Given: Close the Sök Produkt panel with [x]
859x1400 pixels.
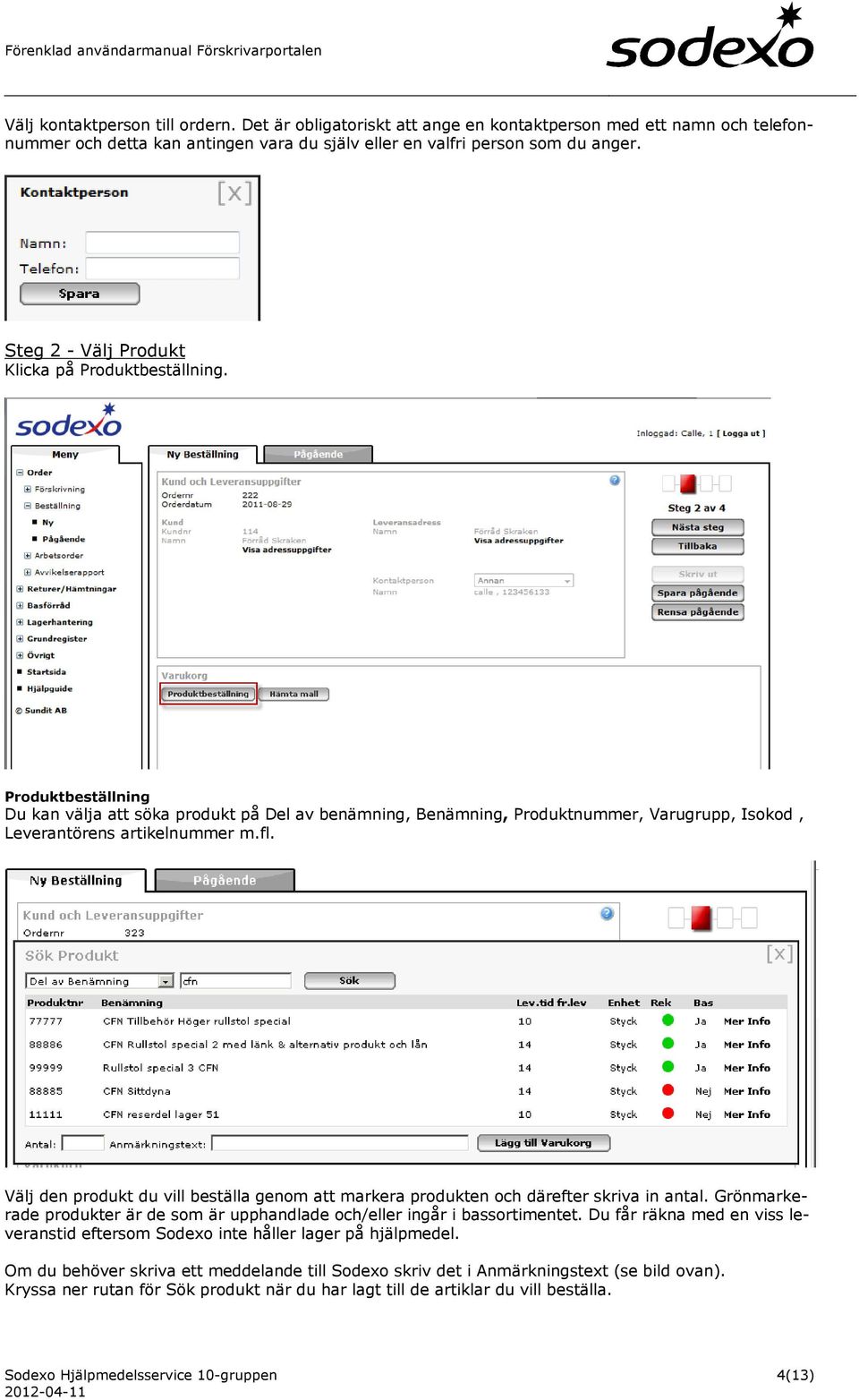Looking at the screenshot, I should coord(779,954).
